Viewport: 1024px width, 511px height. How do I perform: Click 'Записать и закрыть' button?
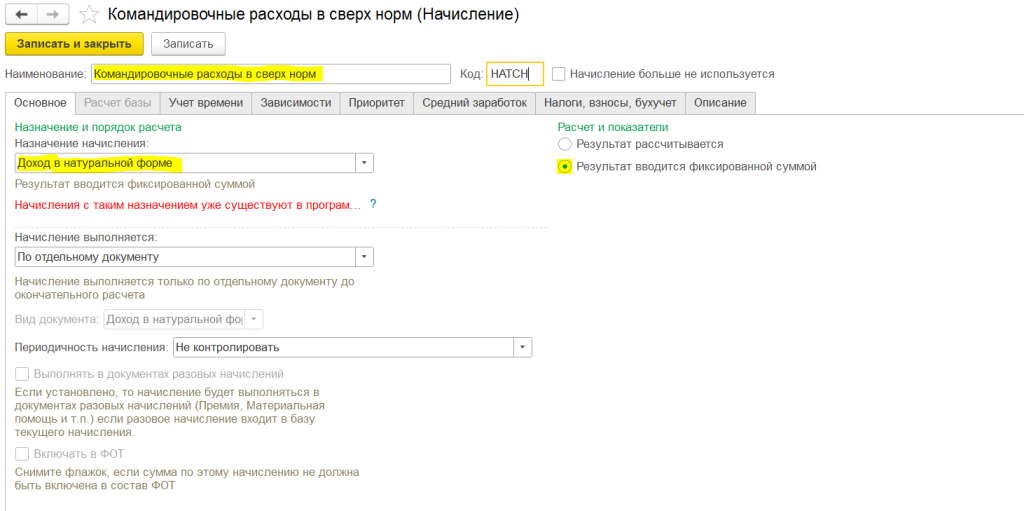click(74, 44)
